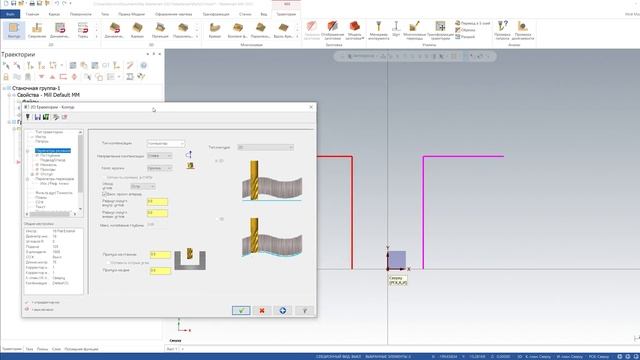Viewport: 640px width, 360px height.
Task: Select Параметры перехода in dialog tree
Action: 55,179
